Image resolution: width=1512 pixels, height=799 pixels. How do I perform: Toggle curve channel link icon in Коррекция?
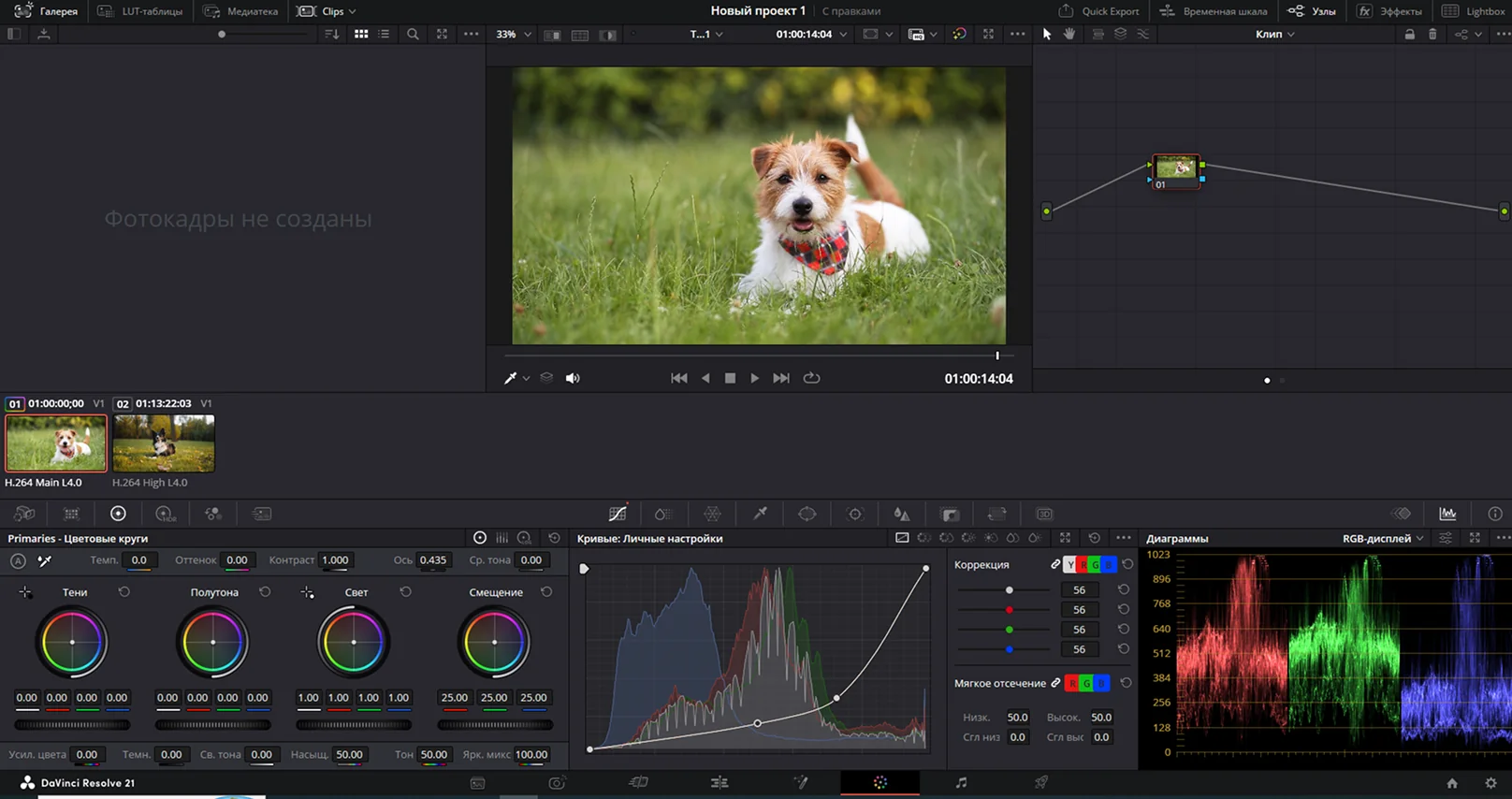coord(1055,564)
